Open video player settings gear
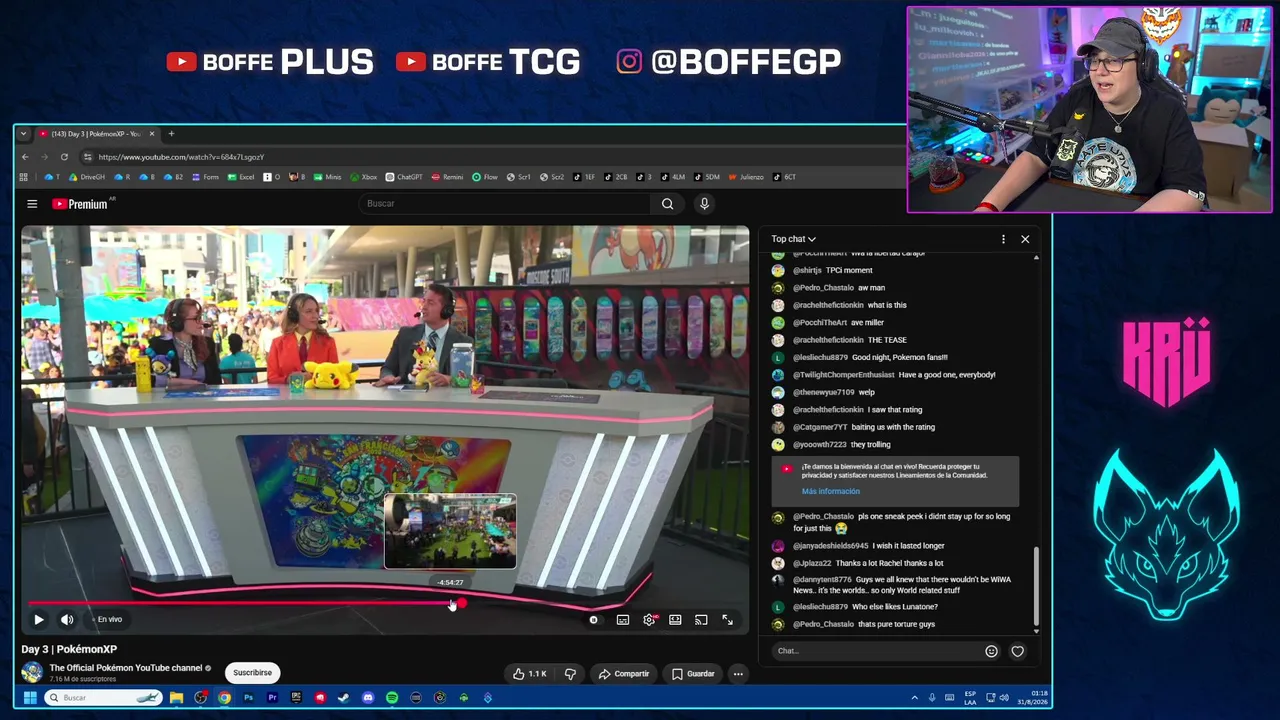Screen dimensions: 1280x720 [x=649, y=620]
